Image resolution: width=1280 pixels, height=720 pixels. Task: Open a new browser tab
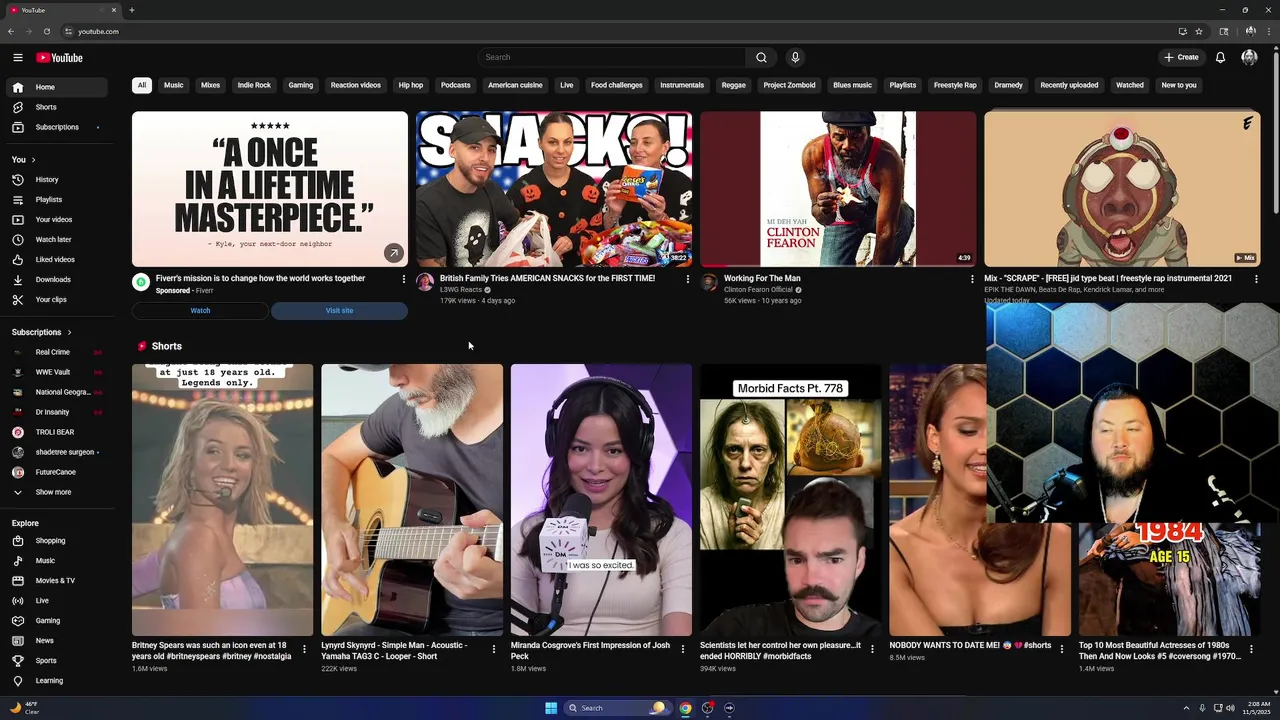click(x=132, y=10)
